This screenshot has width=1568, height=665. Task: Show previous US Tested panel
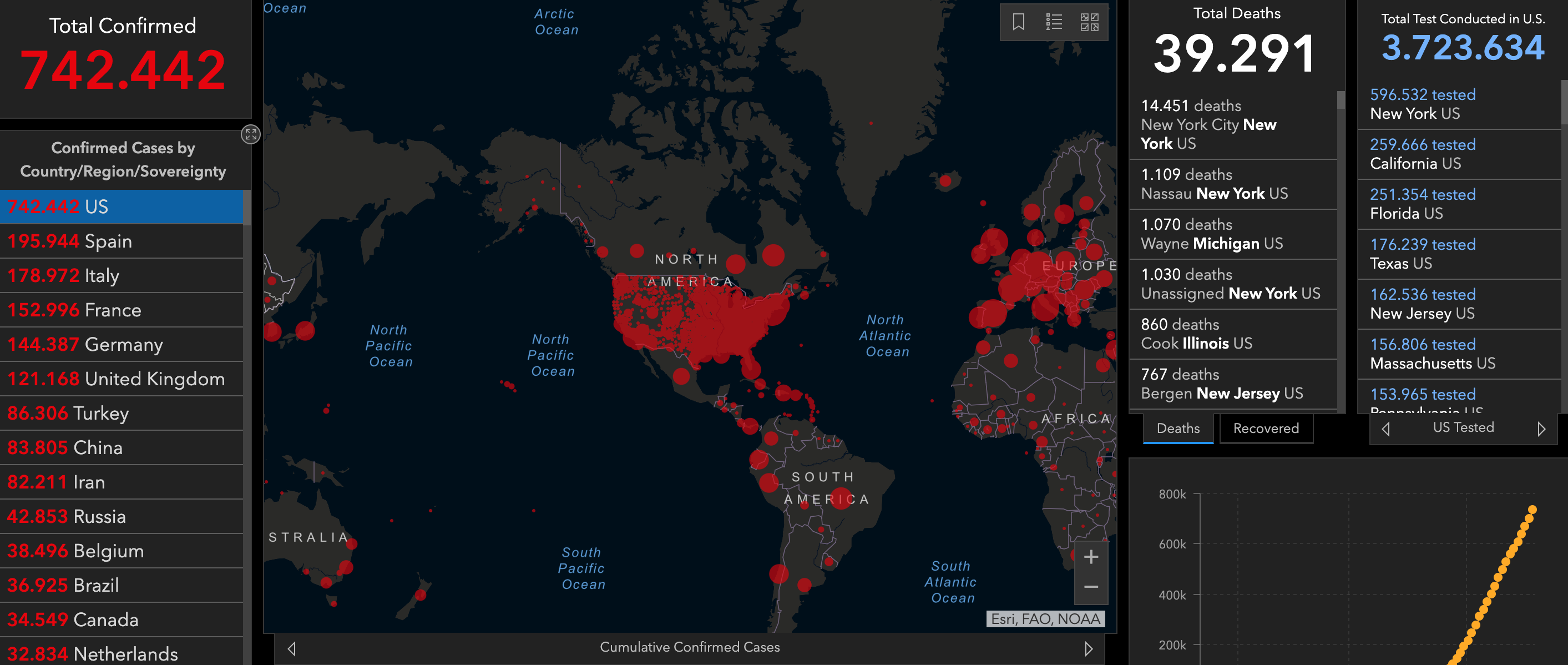pyautogui.click(x=1385, y=429)
